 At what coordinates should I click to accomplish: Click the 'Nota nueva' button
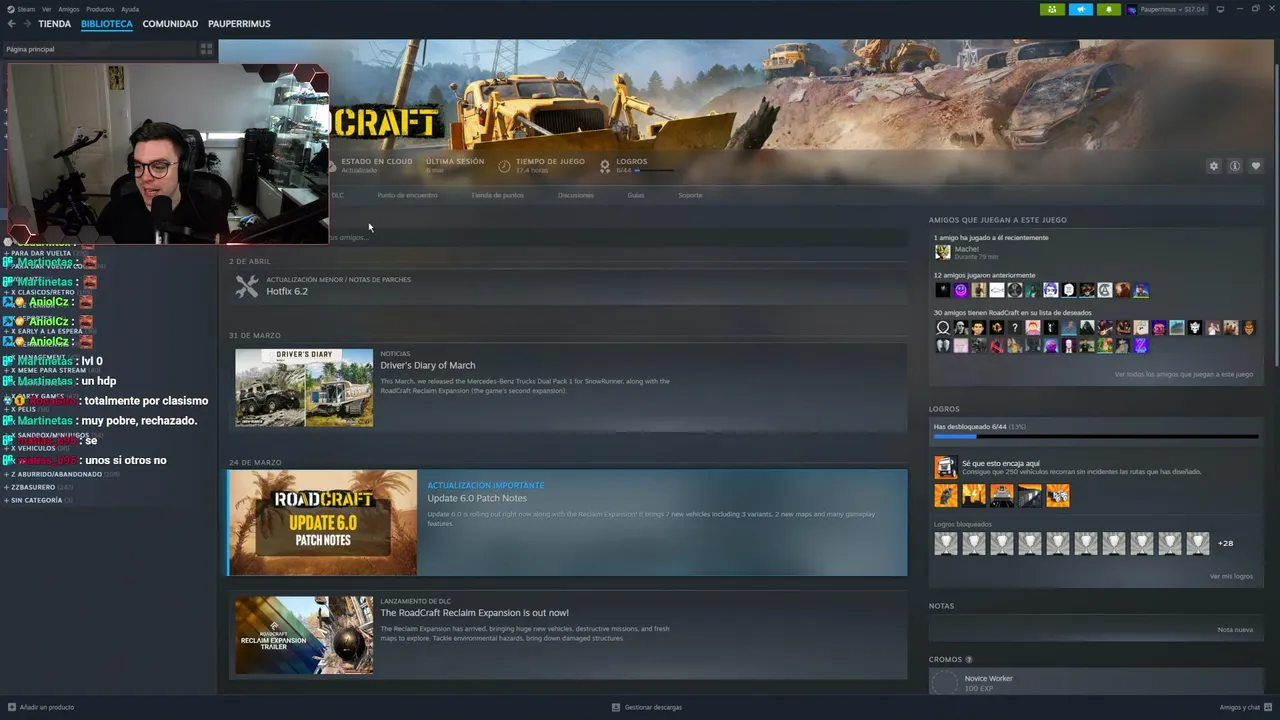pos(1235,630)
